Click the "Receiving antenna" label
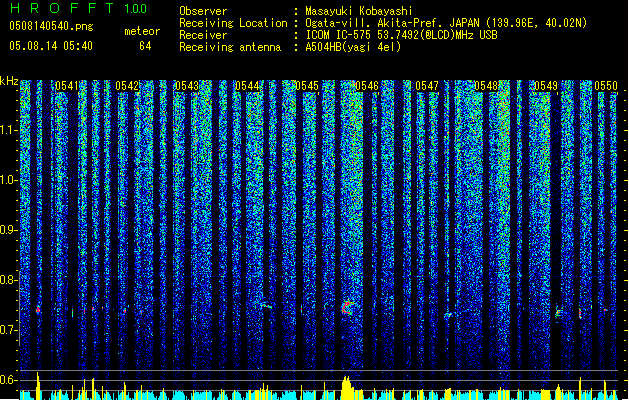Image resolution: width=629 pixels, height=400 pixels. click(x=230, y=47)
